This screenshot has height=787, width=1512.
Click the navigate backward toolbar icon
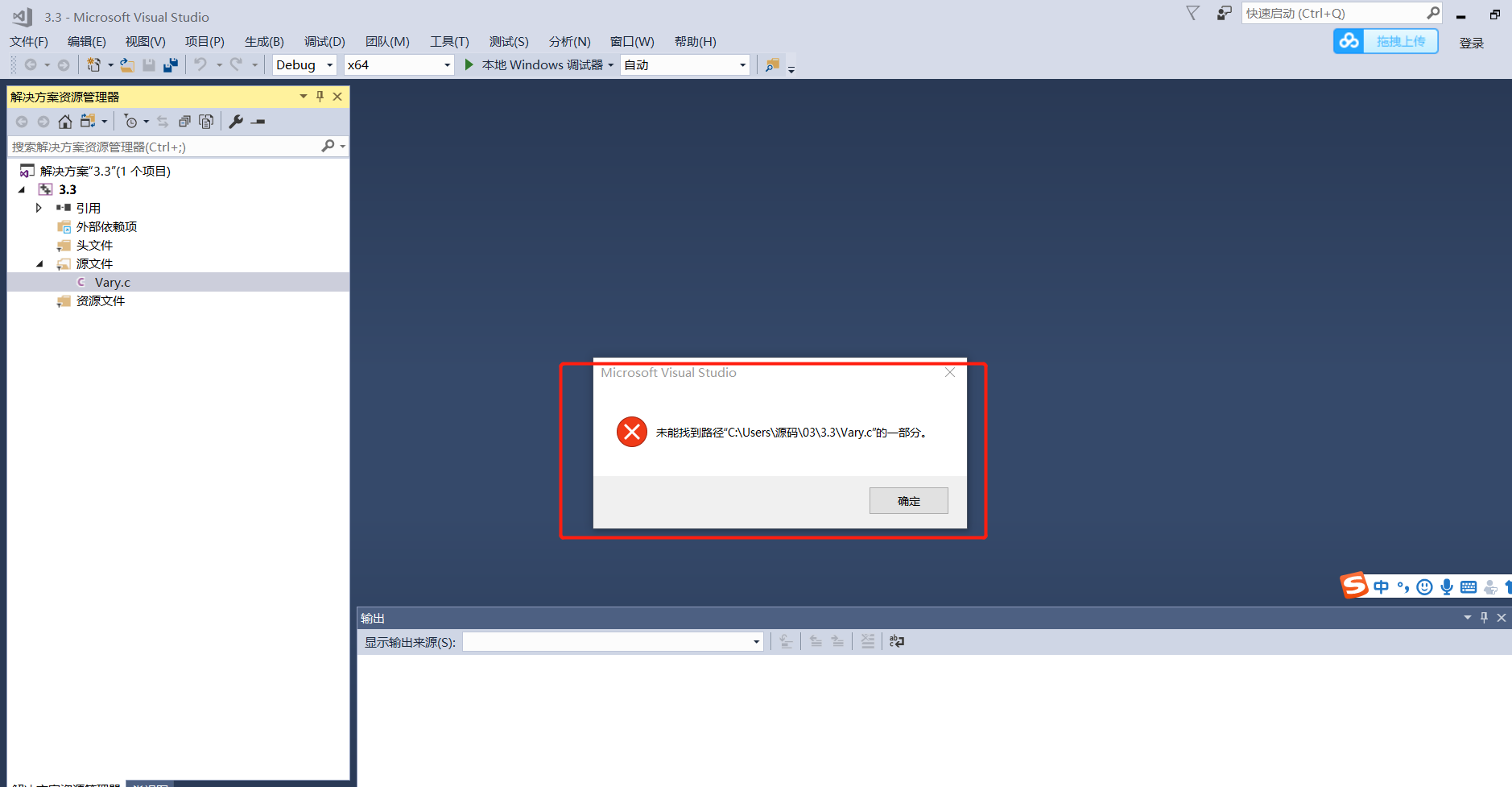(x=31, y=64)
